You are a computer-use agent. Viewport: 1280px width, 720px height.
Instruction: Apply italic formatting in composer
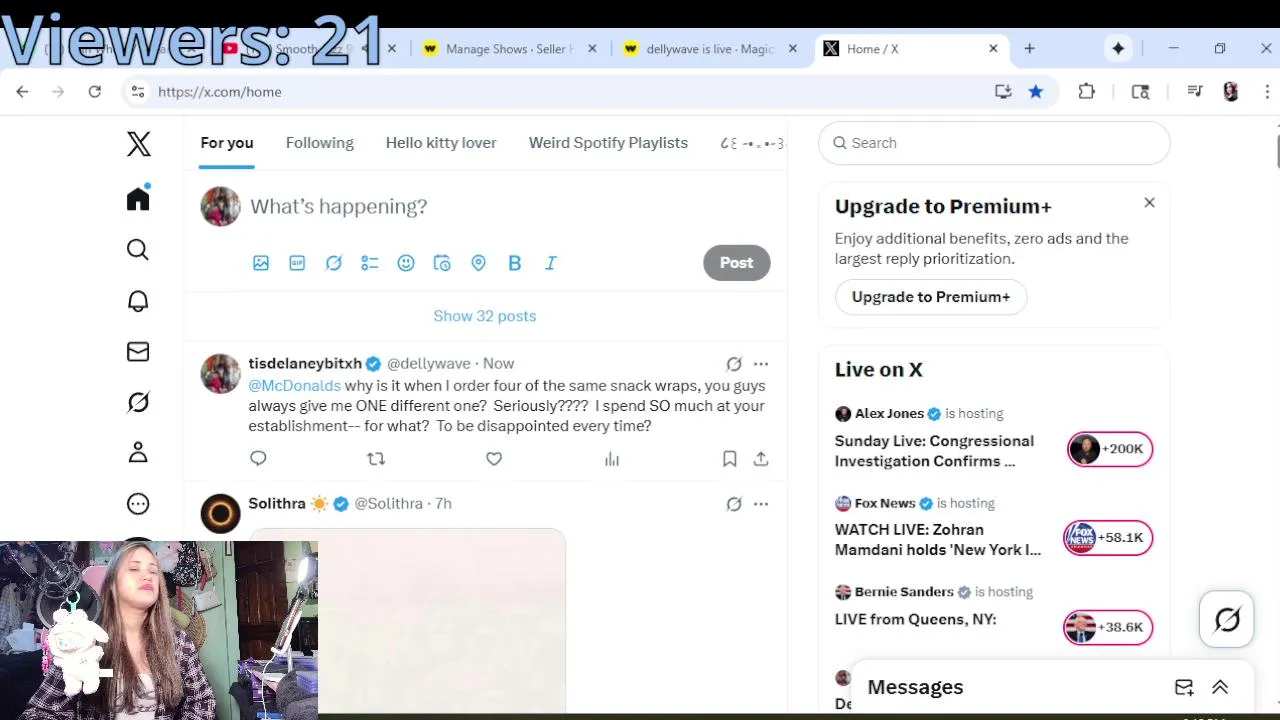coord(551,263)
